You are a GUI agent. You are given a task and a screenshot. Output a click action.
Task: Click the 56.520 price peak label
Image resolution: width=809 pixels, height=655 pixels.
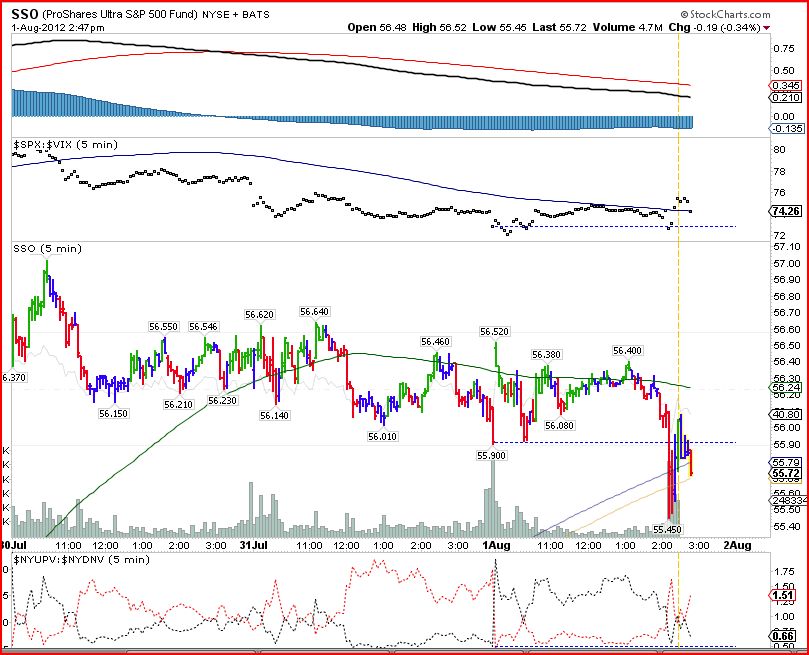(x=494, y=332)
